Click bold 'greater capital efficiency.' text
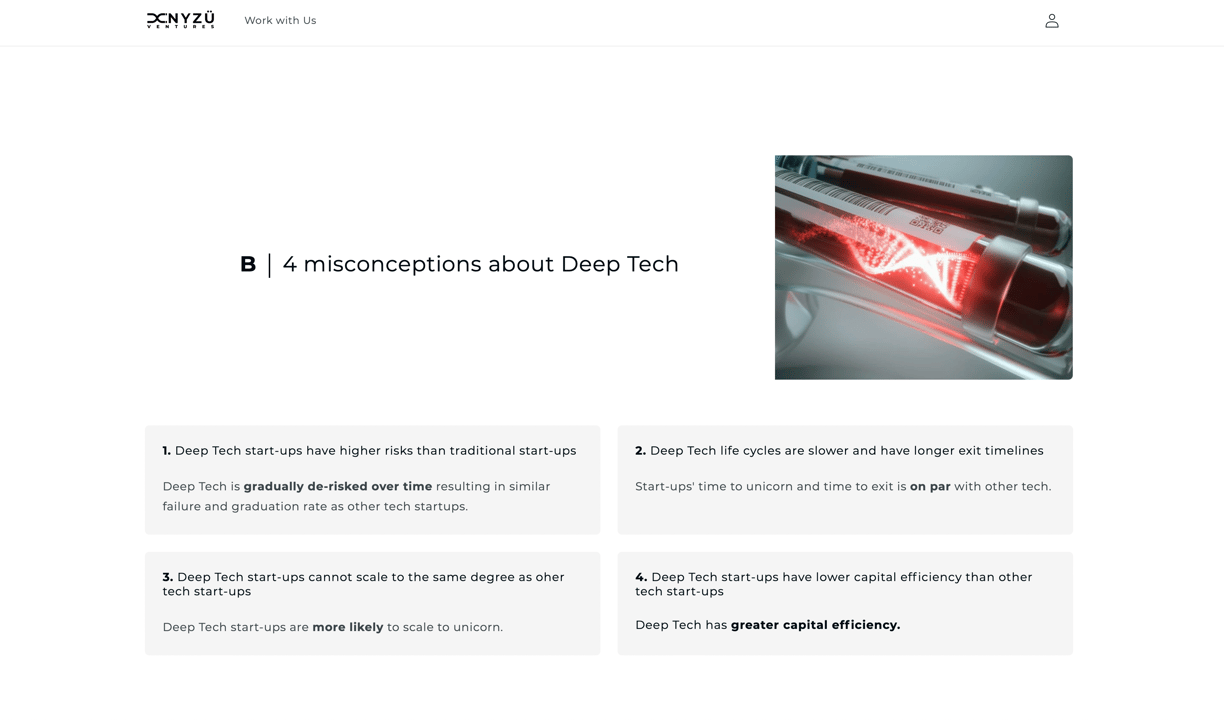Screen dimensions: 1224x720 tap(815, 625)
